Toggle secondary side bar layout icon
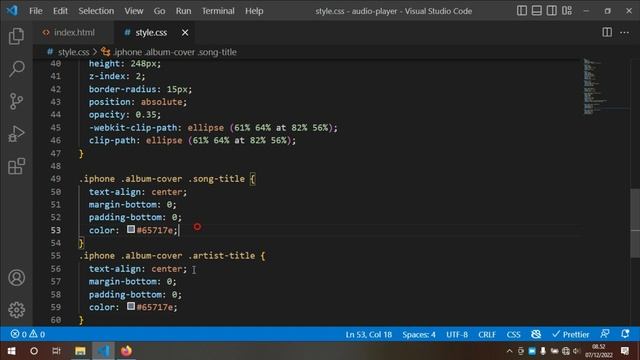This screenshot has height=360, width=640. (551, 11)
